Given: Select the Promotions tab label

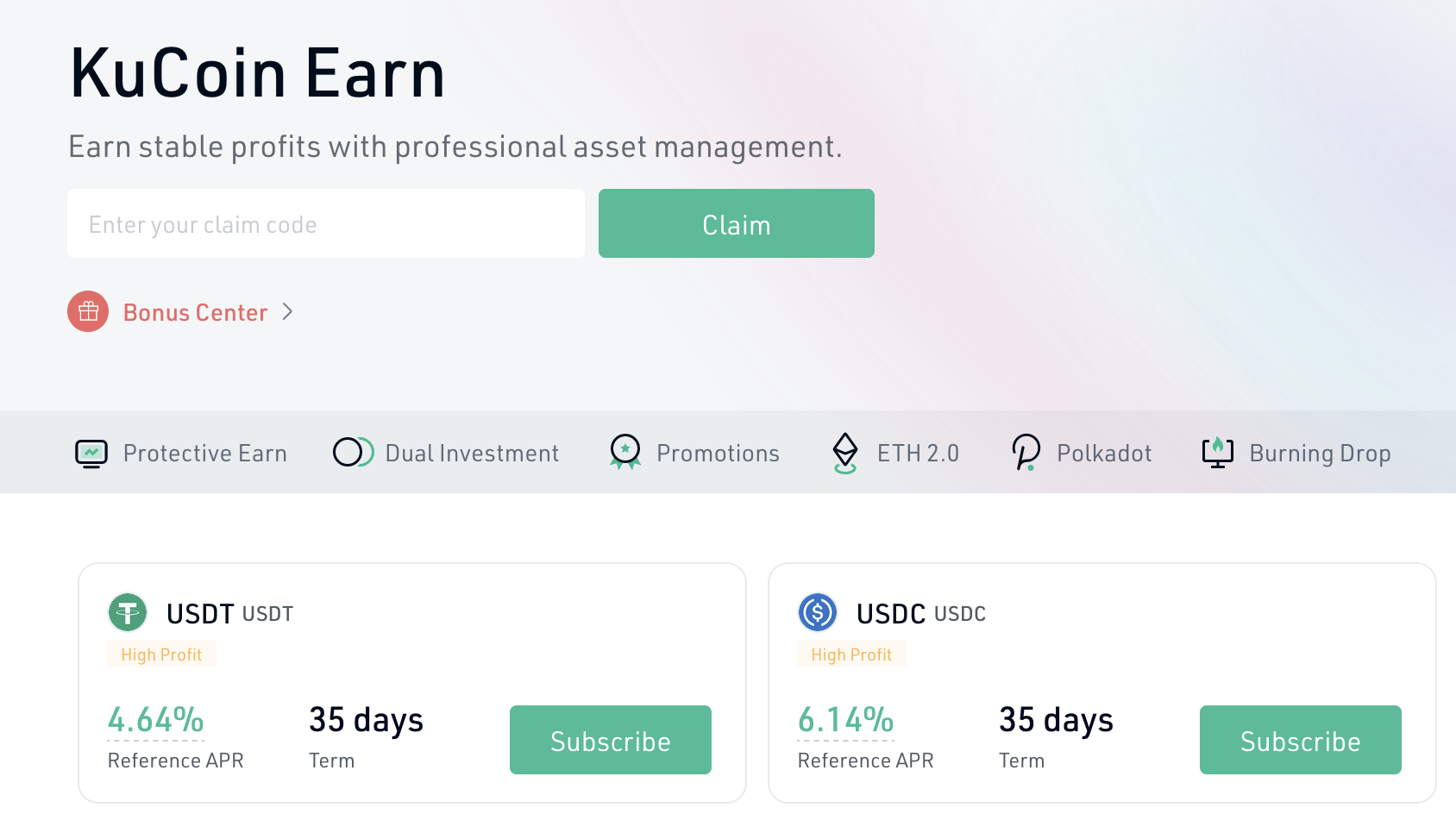Looking at the screenshot, I should (x=718, y=454).
